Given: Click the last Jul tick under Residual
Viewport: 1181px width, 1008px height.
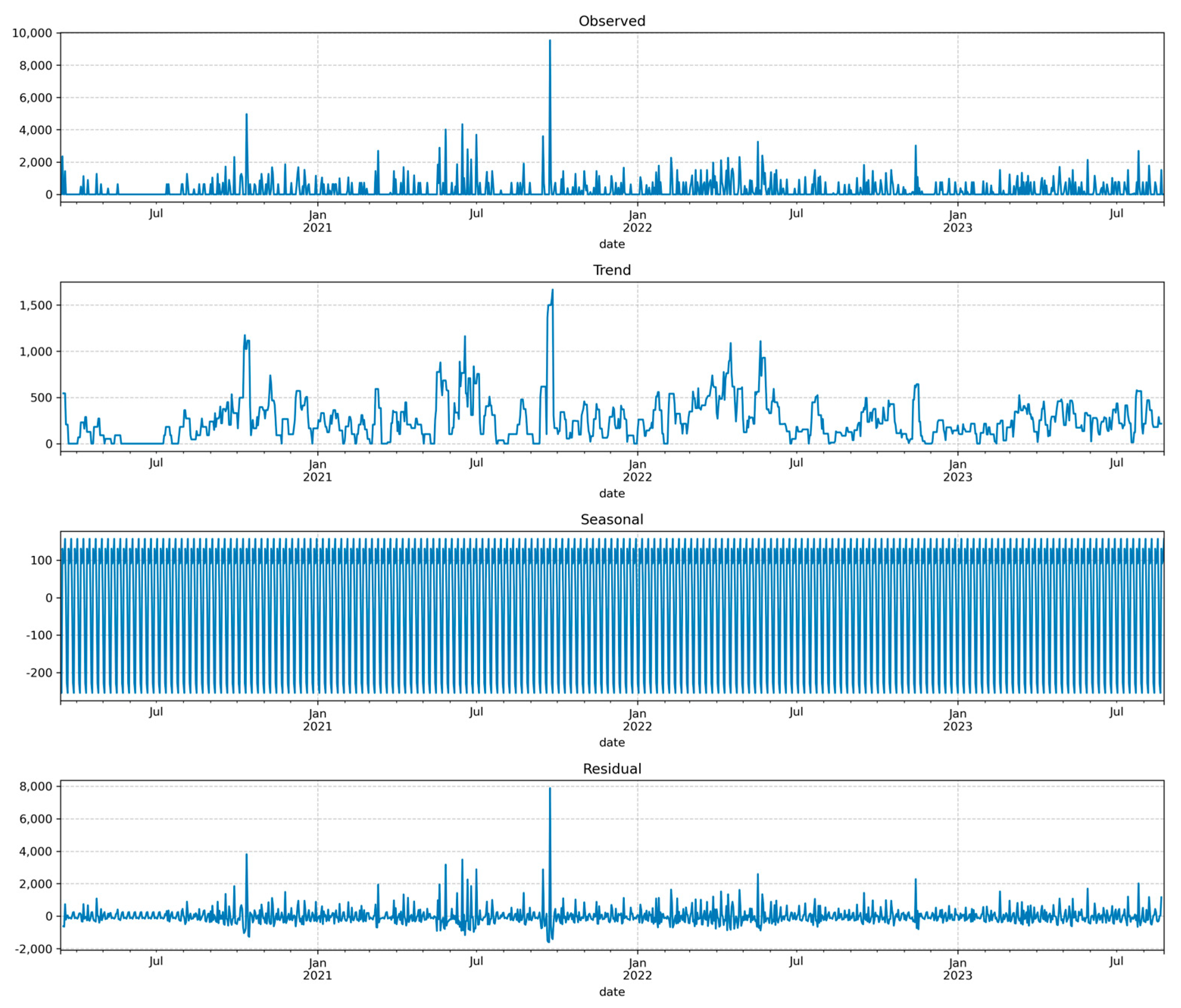Looking at the screenshot, I should point(1116,961).
